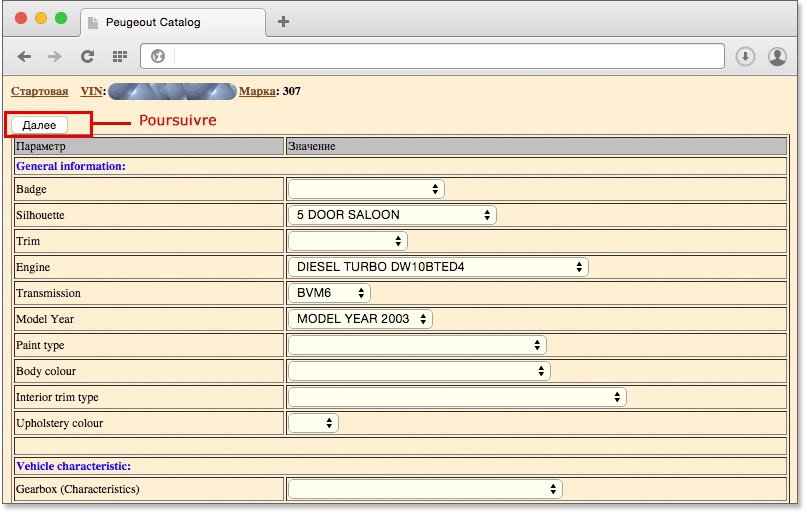Image resolution: width=808 pixels, height=516 pixels.
Task: Close the window with red button
Action: pyautogui.click(x=21, y=19)
